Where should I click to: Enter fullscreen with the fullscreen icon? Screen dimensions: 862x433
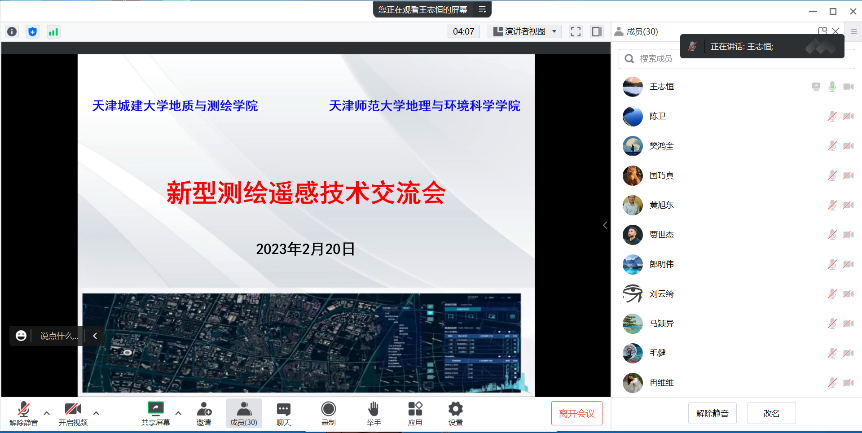point(576,32)
